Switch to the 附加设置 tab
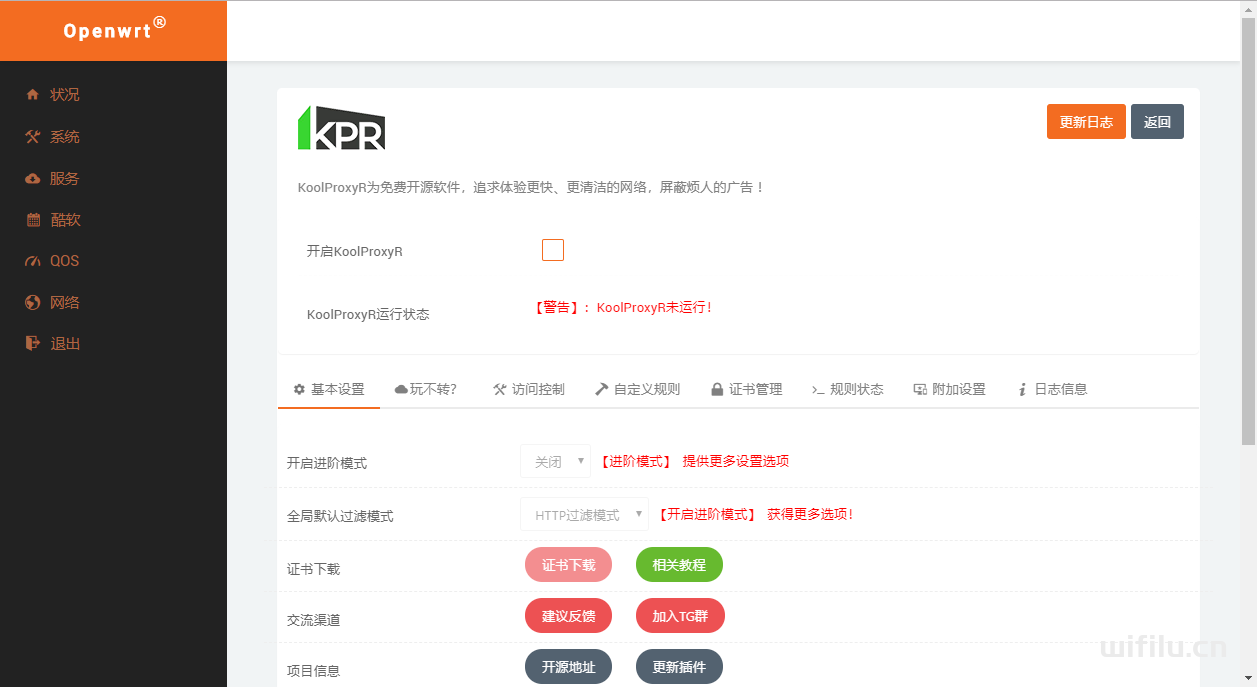This screenshot has width=1257, height=687. [x=950, y=390]
